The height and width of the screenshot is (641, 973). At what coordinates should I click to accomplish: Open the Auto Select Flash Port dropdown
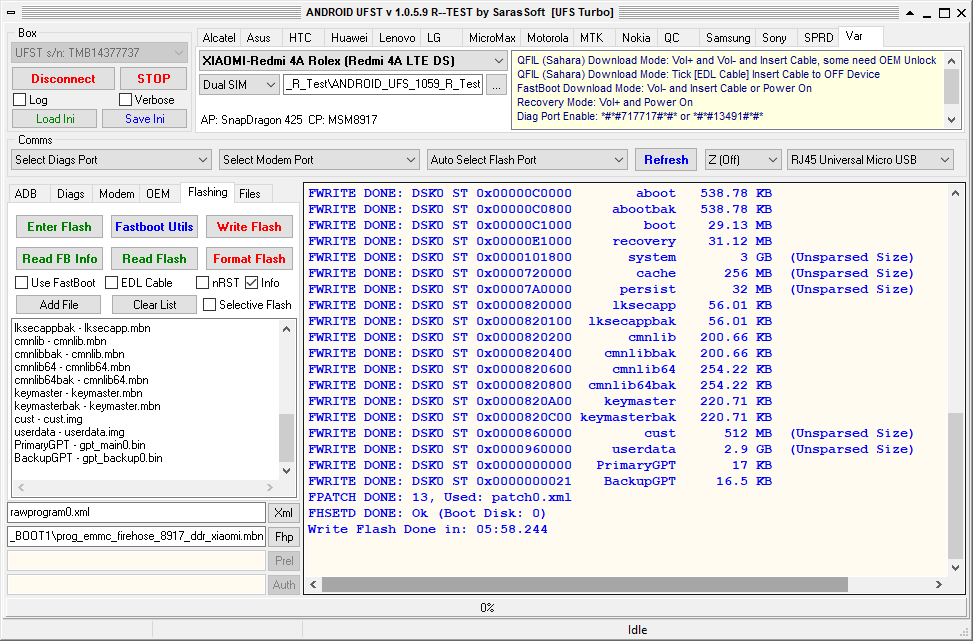527,160
